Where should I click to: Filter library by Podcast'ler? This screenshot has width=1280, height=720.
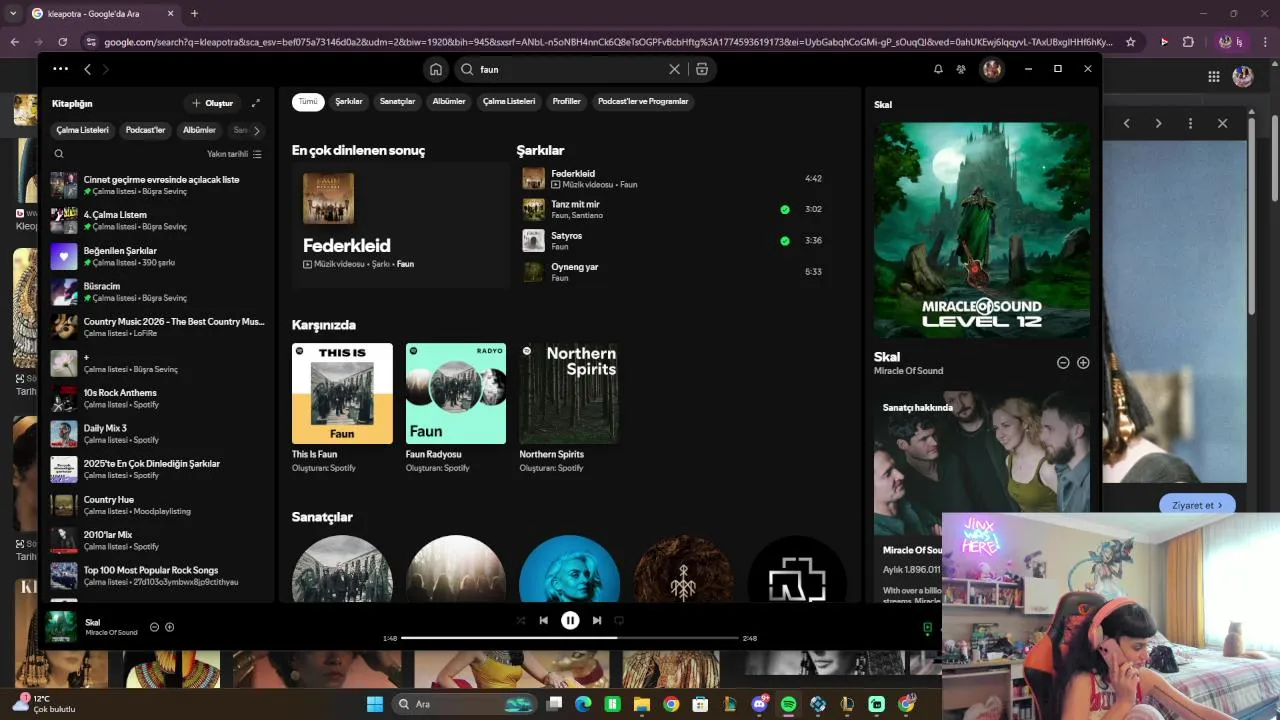pyautogui.click(x=145, y=130)
